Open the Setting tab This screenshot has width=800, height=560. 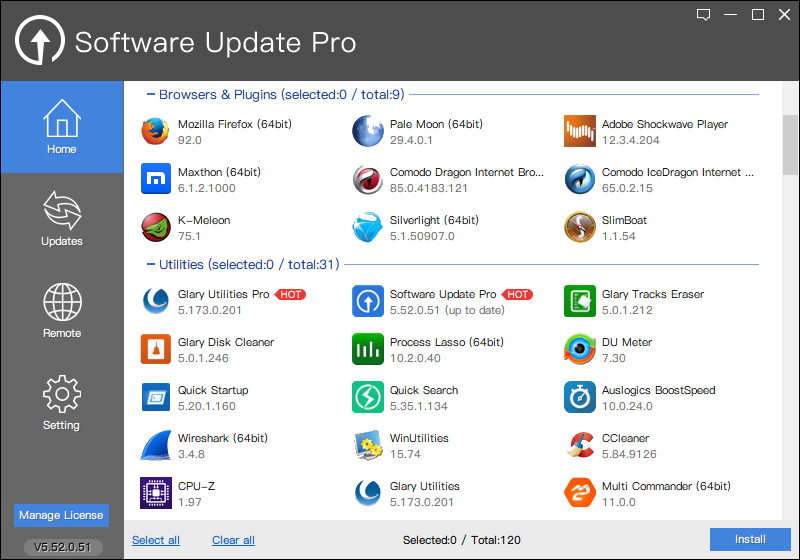pyautogui.click(x=62, y=402)
